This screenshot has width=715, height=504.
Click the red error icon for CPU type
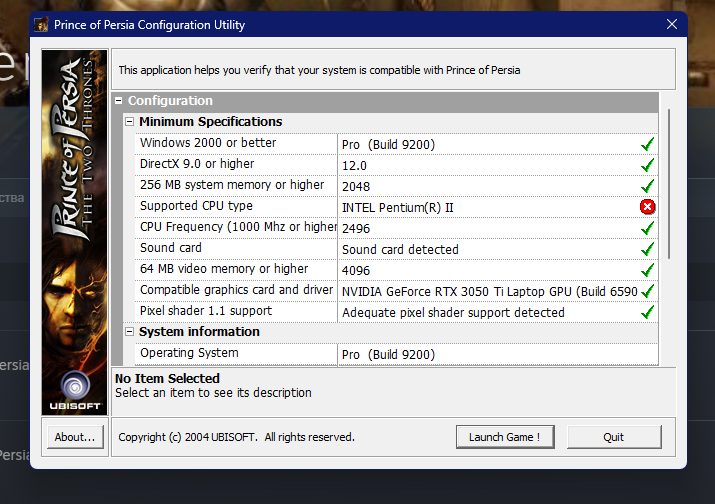647,207
